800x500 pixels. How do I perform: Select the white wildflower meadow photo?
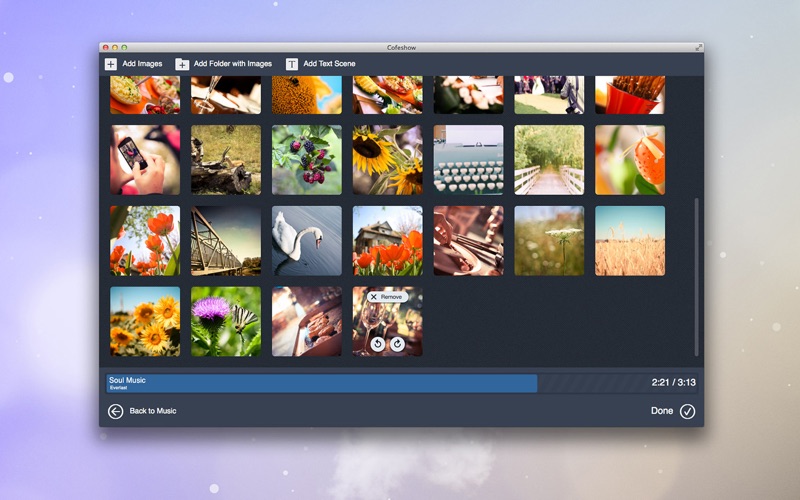pos(549,241)
